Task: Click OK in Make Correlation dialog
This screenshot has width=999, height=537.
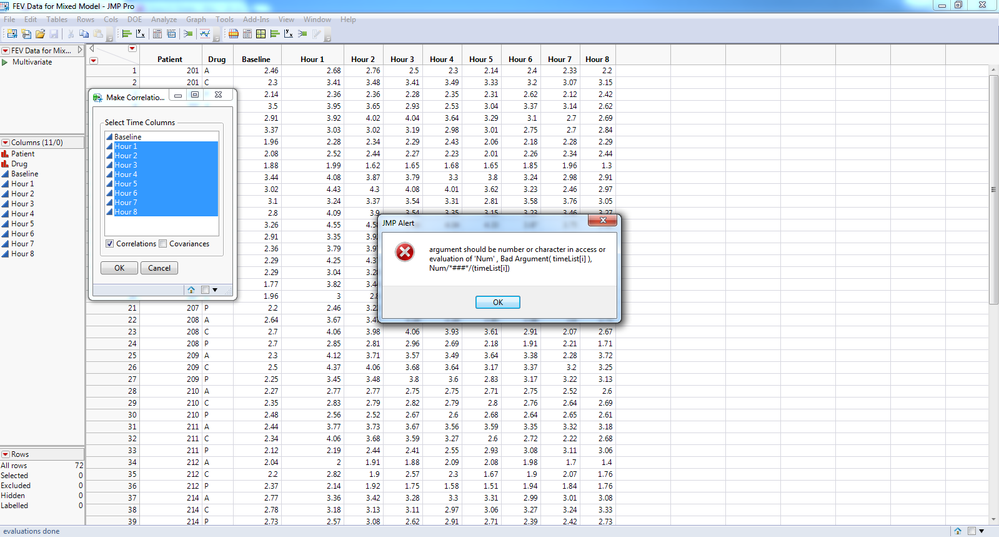Action: click(x=119, y=268)
